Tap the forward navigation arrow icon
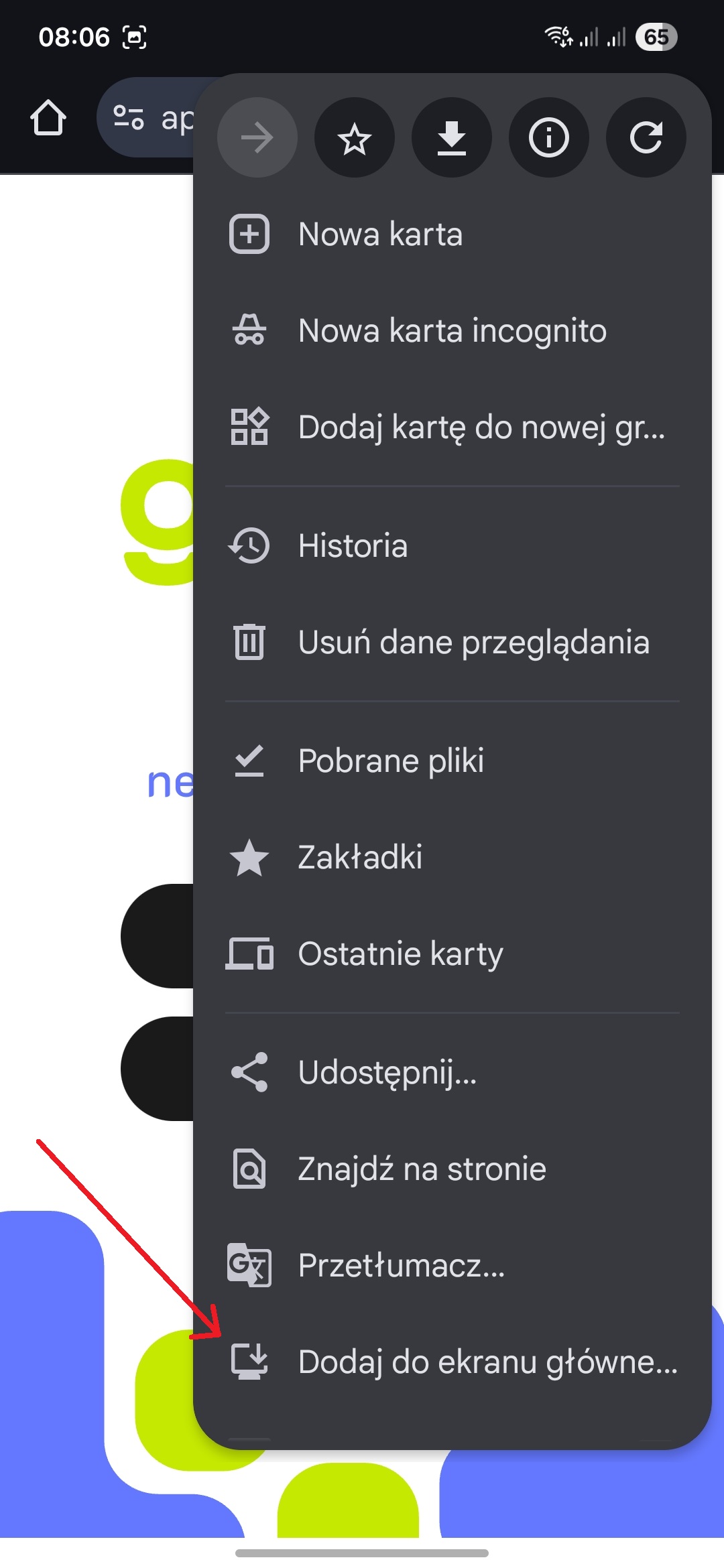724x1568 pixels. (257, 137)
